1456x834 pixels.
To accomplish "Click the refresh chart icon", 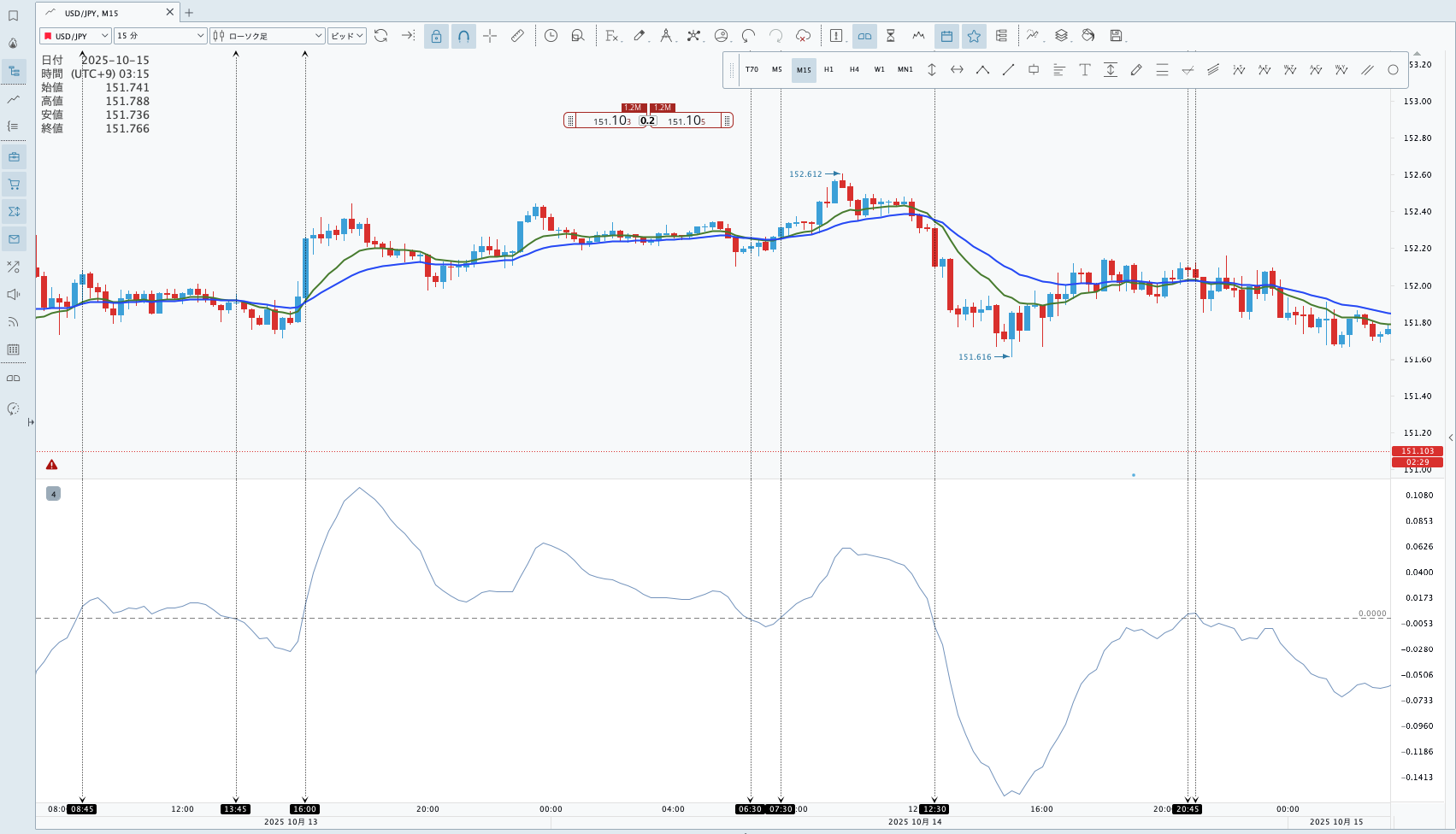I will [x=381, y=36].
